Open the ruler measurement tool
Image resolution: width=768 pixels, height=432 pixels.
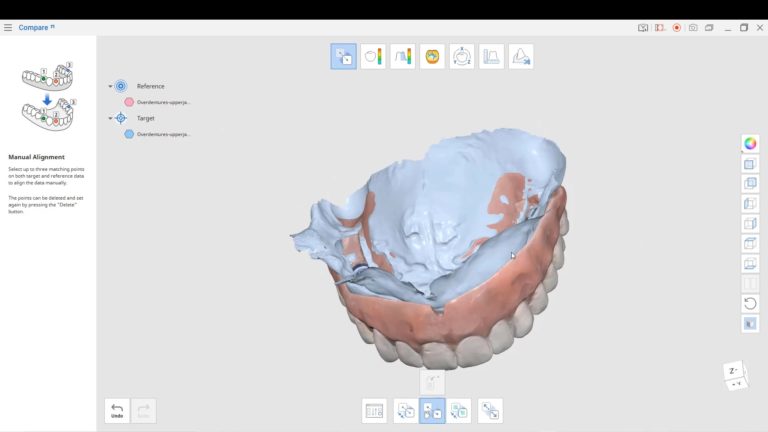491,56
